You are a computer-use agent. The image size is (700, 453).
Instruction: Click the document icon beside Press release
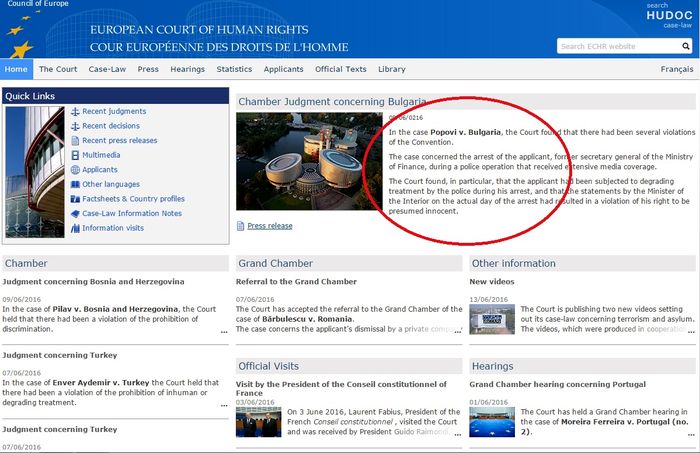[240, 226]
